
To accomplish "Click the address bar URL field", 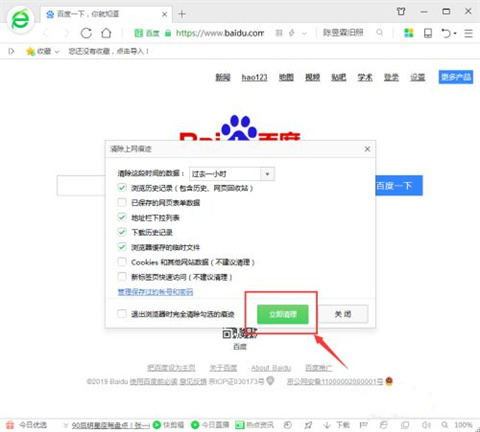I will (220, 33).
